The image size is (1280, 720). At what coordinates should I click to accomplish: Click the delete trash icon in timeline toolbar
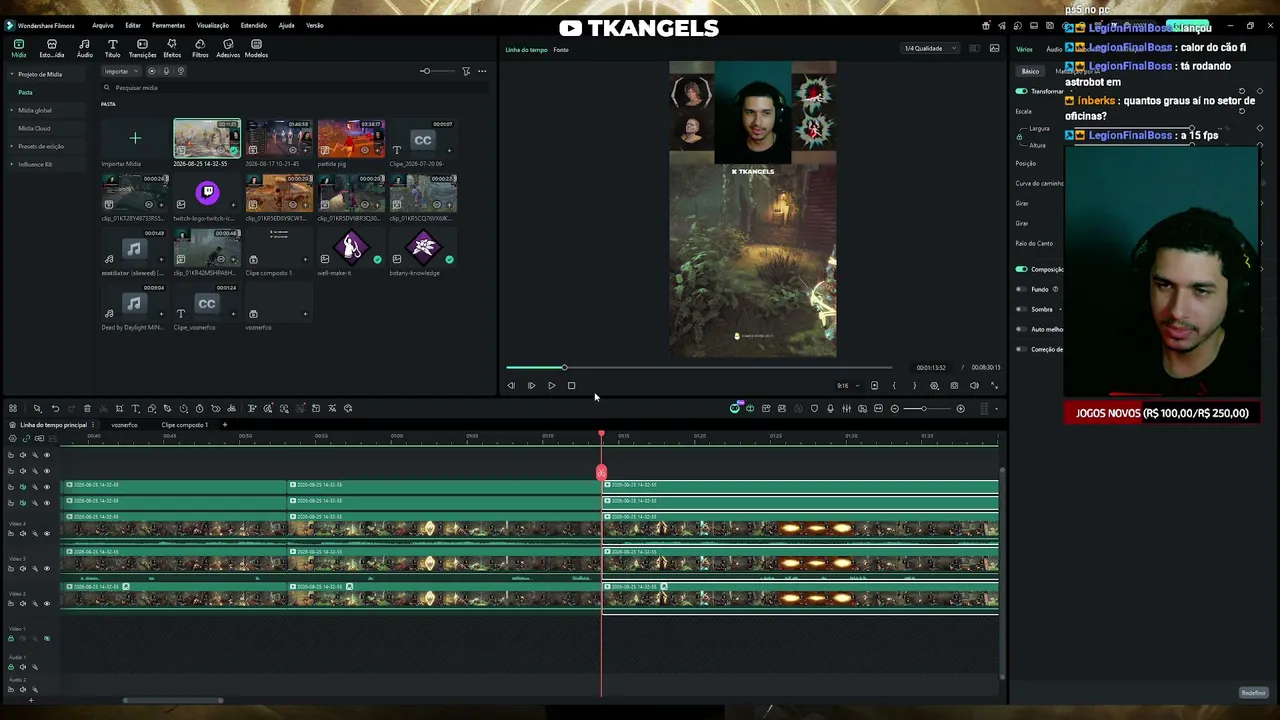click(x=87, y=408)
